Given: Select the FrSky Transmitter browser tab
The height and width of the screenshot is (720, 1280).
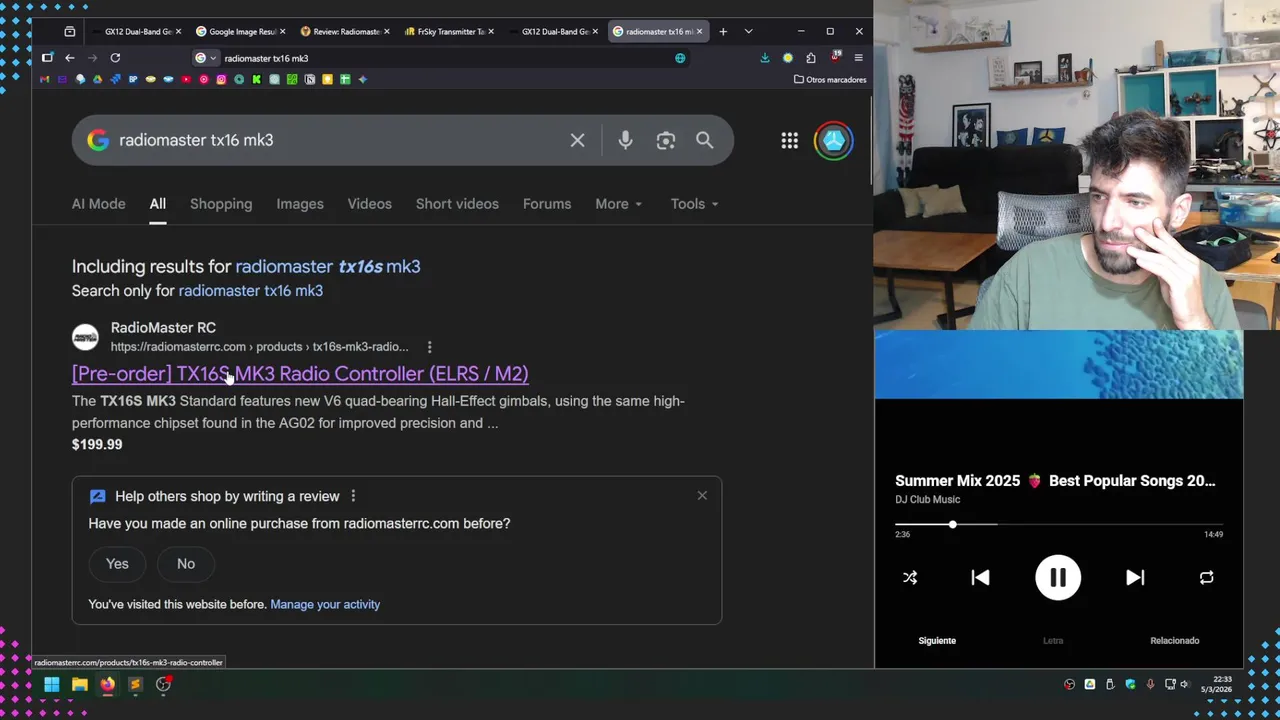Looking at the screenshot, I should pyautogui.click(x=449, y=31).
